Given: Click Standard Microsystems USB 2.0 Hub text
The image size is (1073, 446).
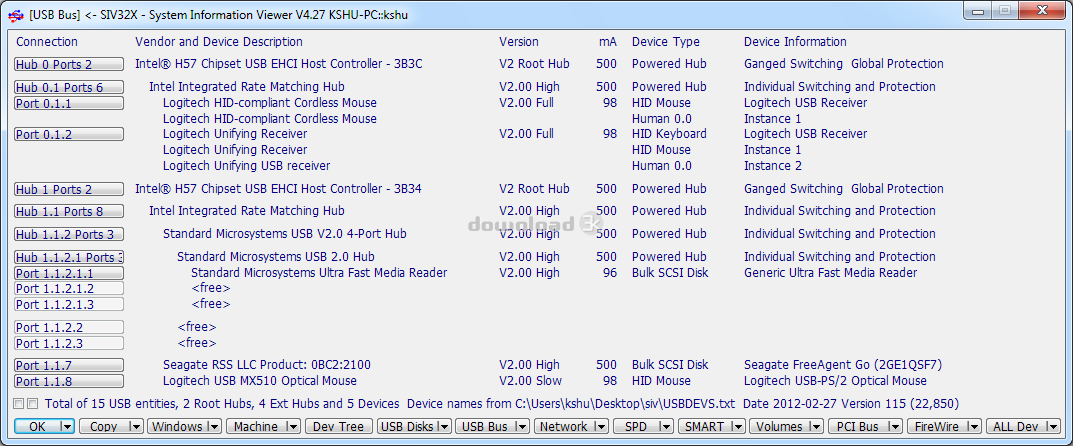Looking at the screenshot, I should 276,257.
